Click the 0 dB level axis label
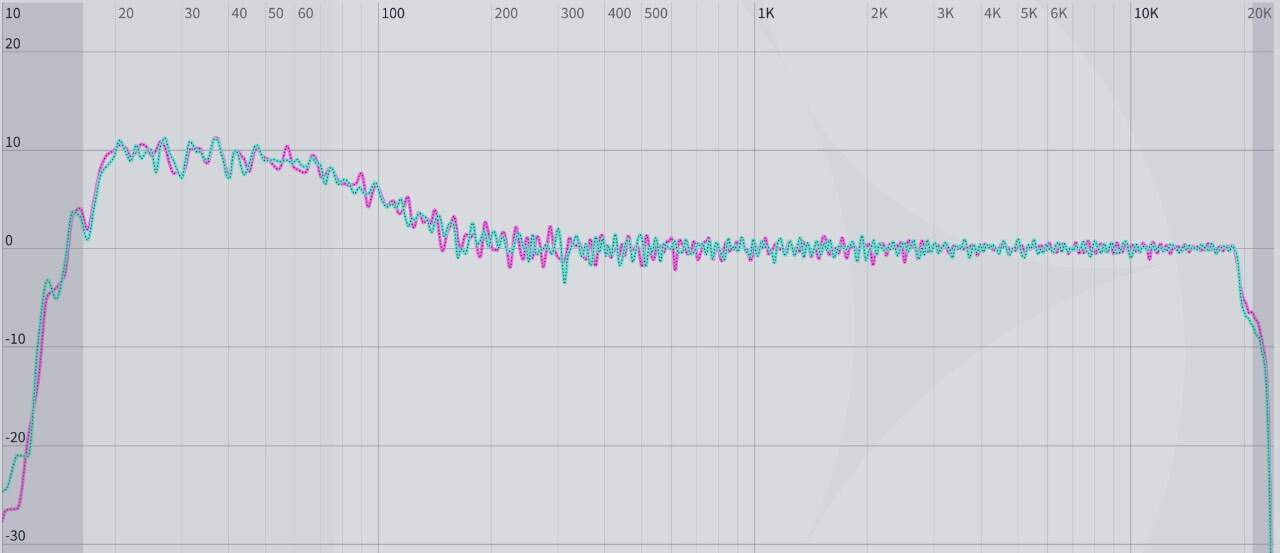This screenshot has width=1280, height=553. pos(9,241)
